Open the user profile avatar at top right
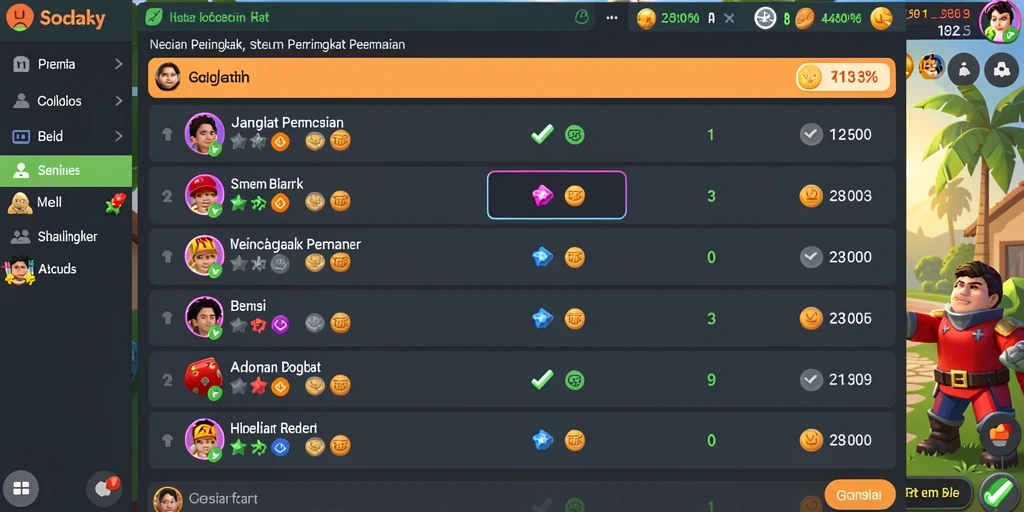 999,20
